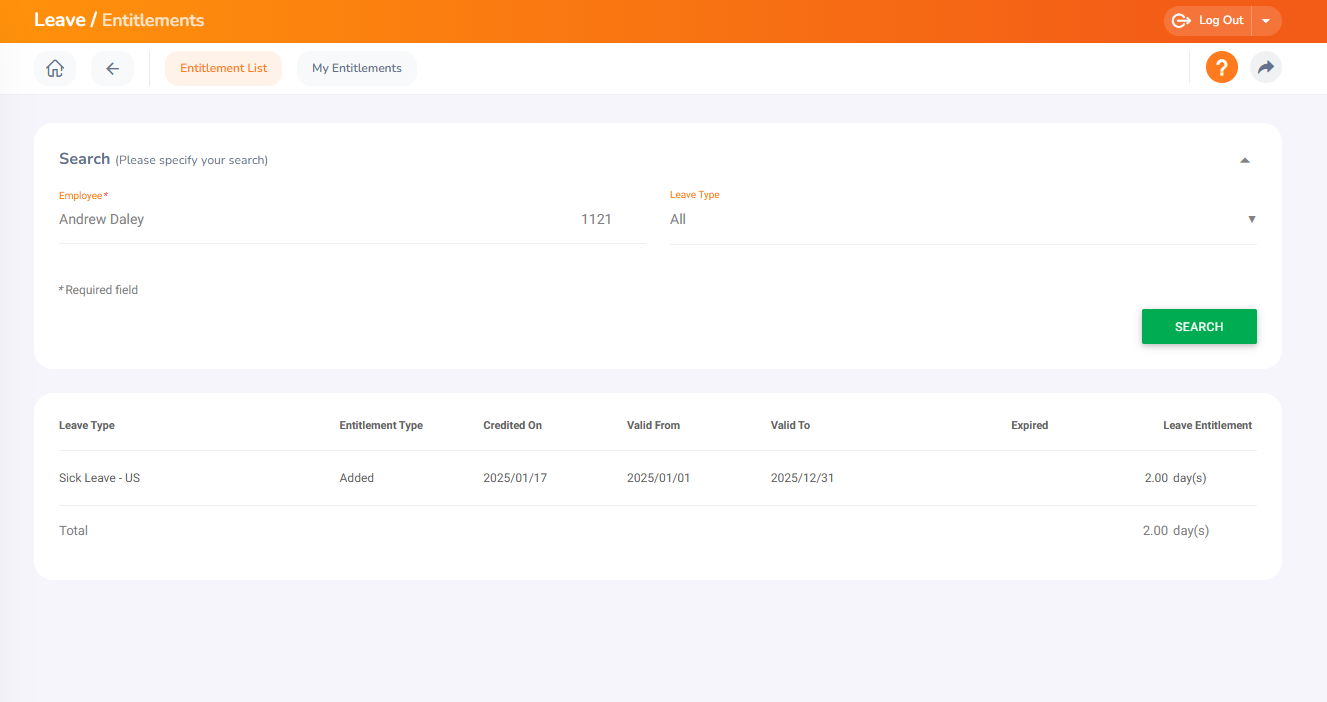Select the Entitlement List tab
1327x702 pixels.
click(223, 68)
